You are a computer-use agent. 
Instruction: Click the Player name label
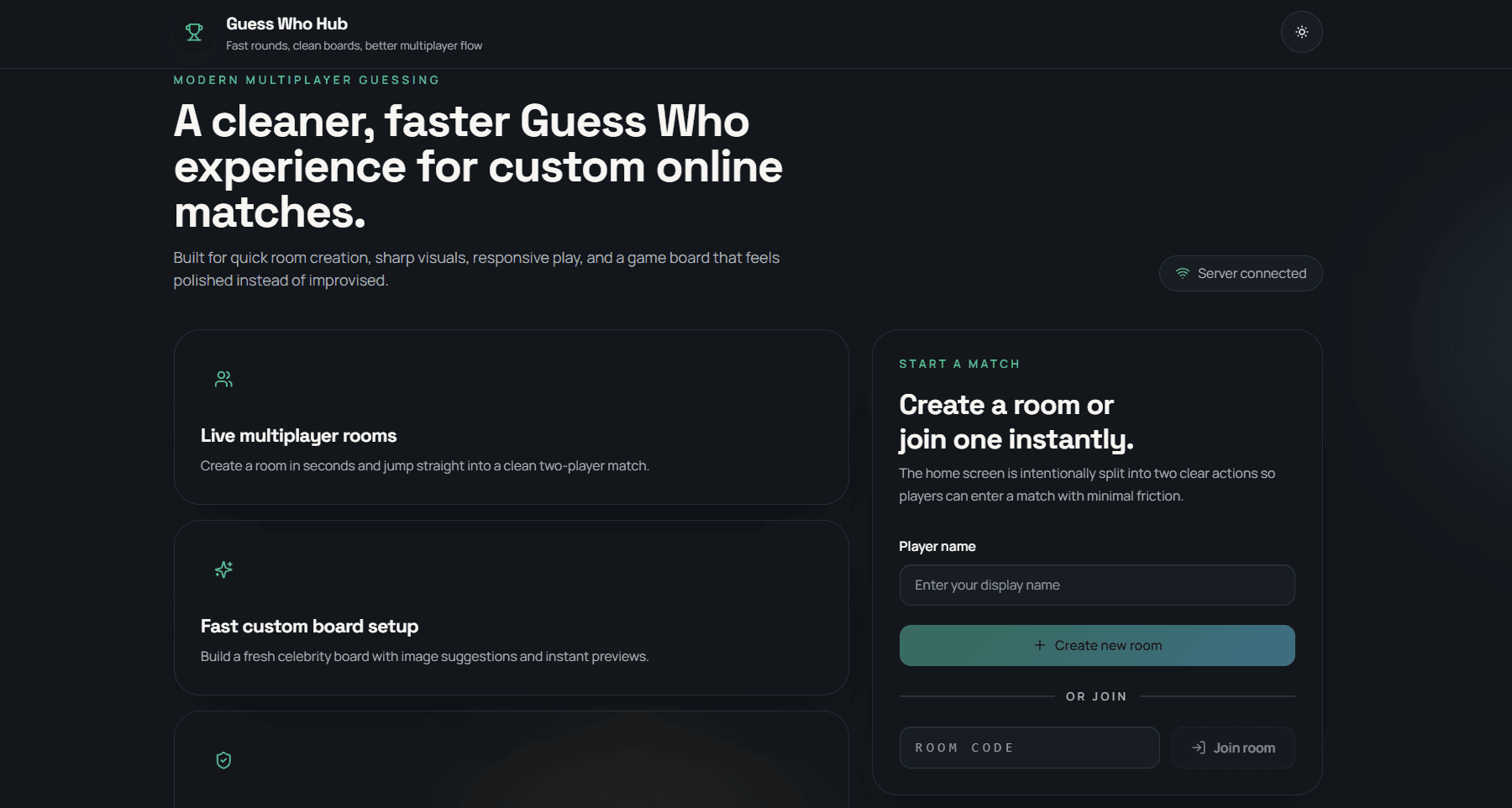(937, 547)
